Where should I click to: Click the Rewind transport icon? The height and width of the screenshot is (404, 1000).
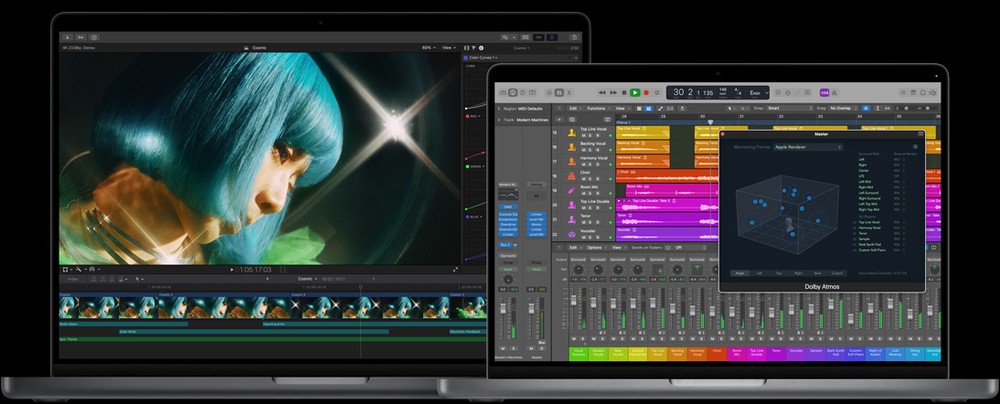point(600,92)
